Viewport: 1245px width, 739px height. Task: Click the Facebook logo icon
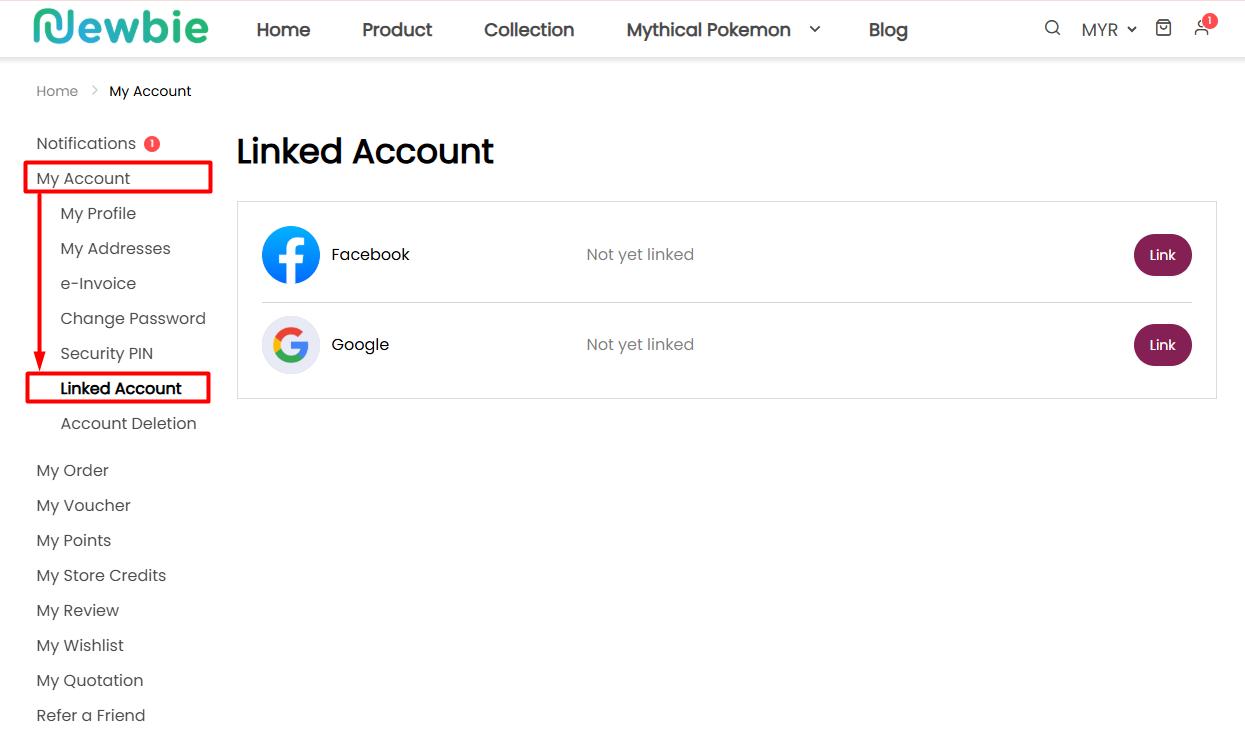click(291, 255)
